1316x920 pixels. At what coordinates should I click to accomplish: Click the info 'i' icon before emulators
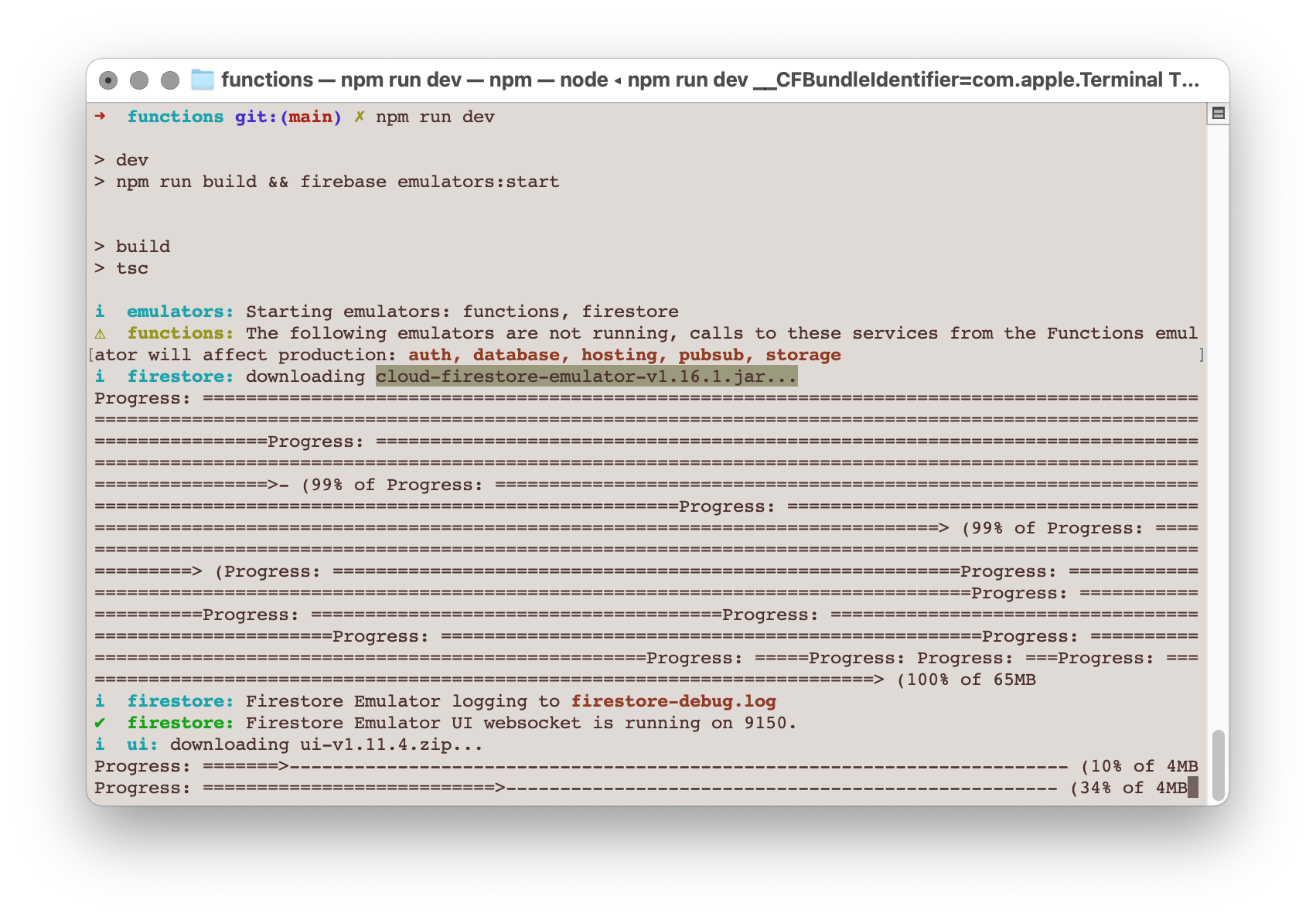tap(100, 312)
